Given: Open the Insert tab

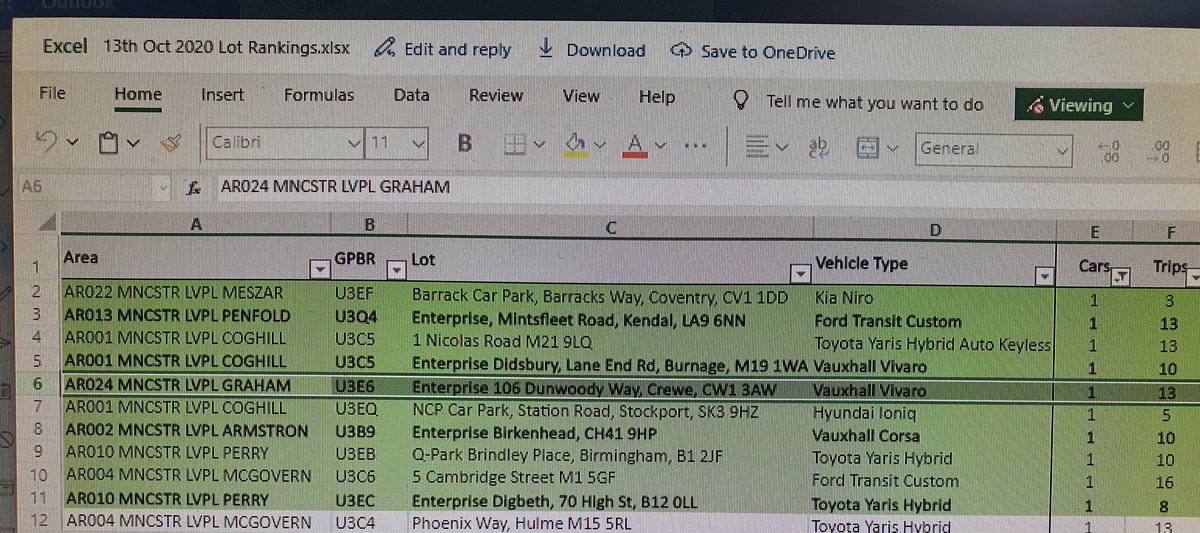Looking at the screenshot, I should point(222,95).
